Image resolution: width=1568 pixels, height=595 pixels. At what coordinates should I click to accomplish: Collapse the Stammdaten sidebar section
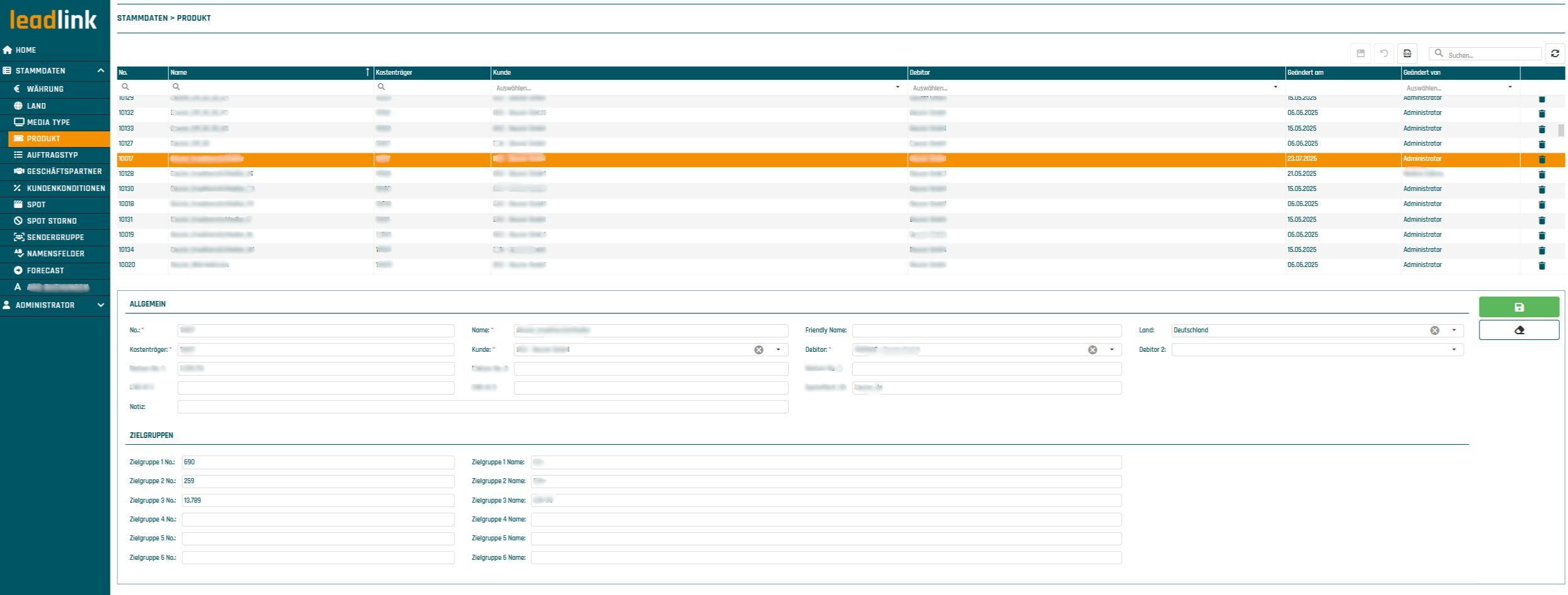point(100,70)
